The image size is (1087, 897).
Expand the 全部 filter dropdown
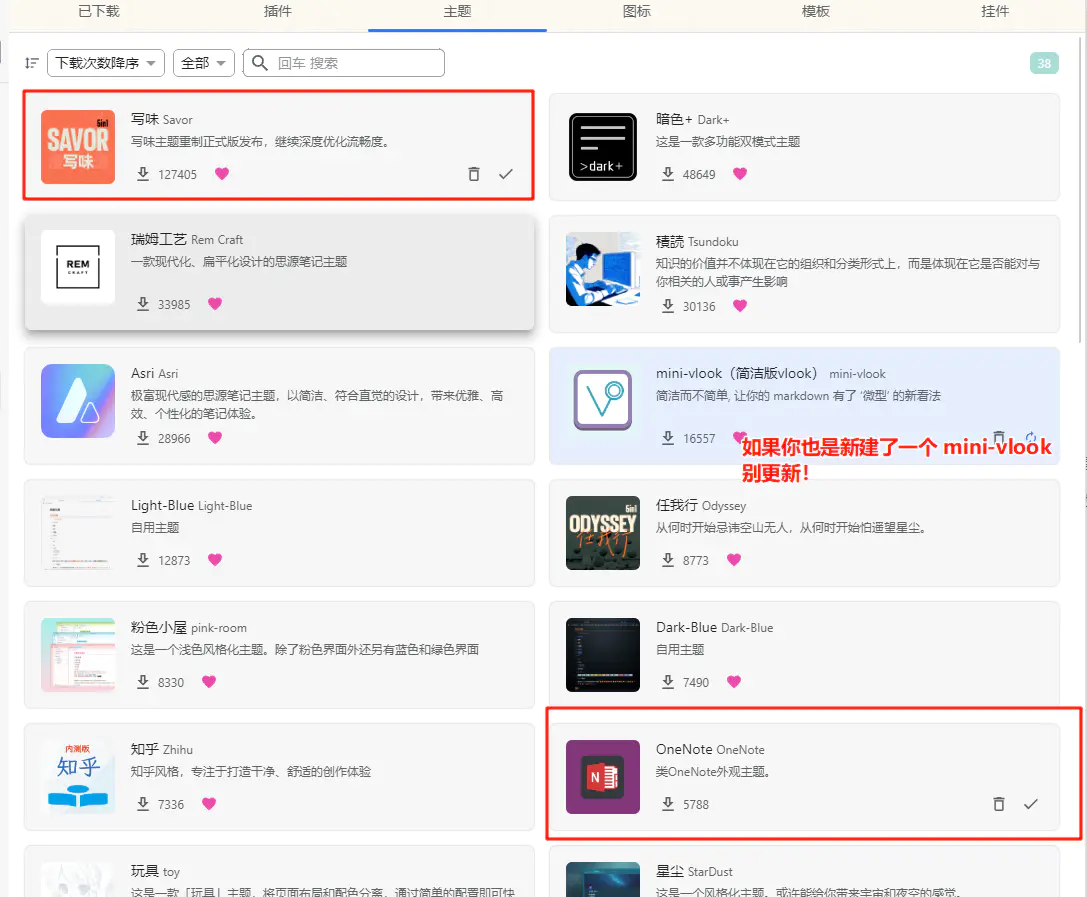[203, 63]
